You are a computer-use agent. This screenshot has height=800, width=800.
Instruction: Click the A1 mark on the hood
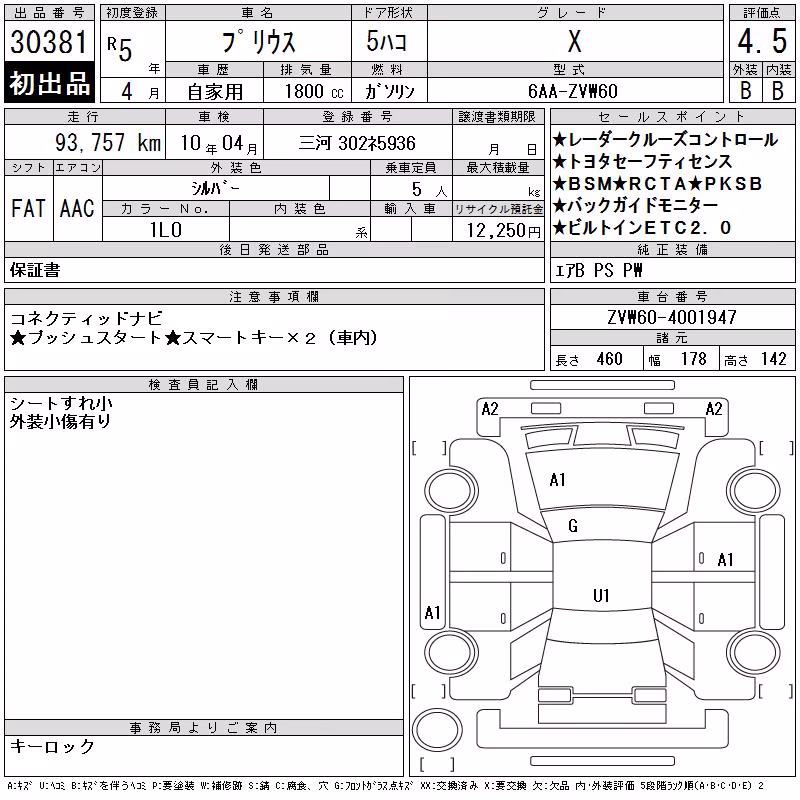(x=557, y=480)
